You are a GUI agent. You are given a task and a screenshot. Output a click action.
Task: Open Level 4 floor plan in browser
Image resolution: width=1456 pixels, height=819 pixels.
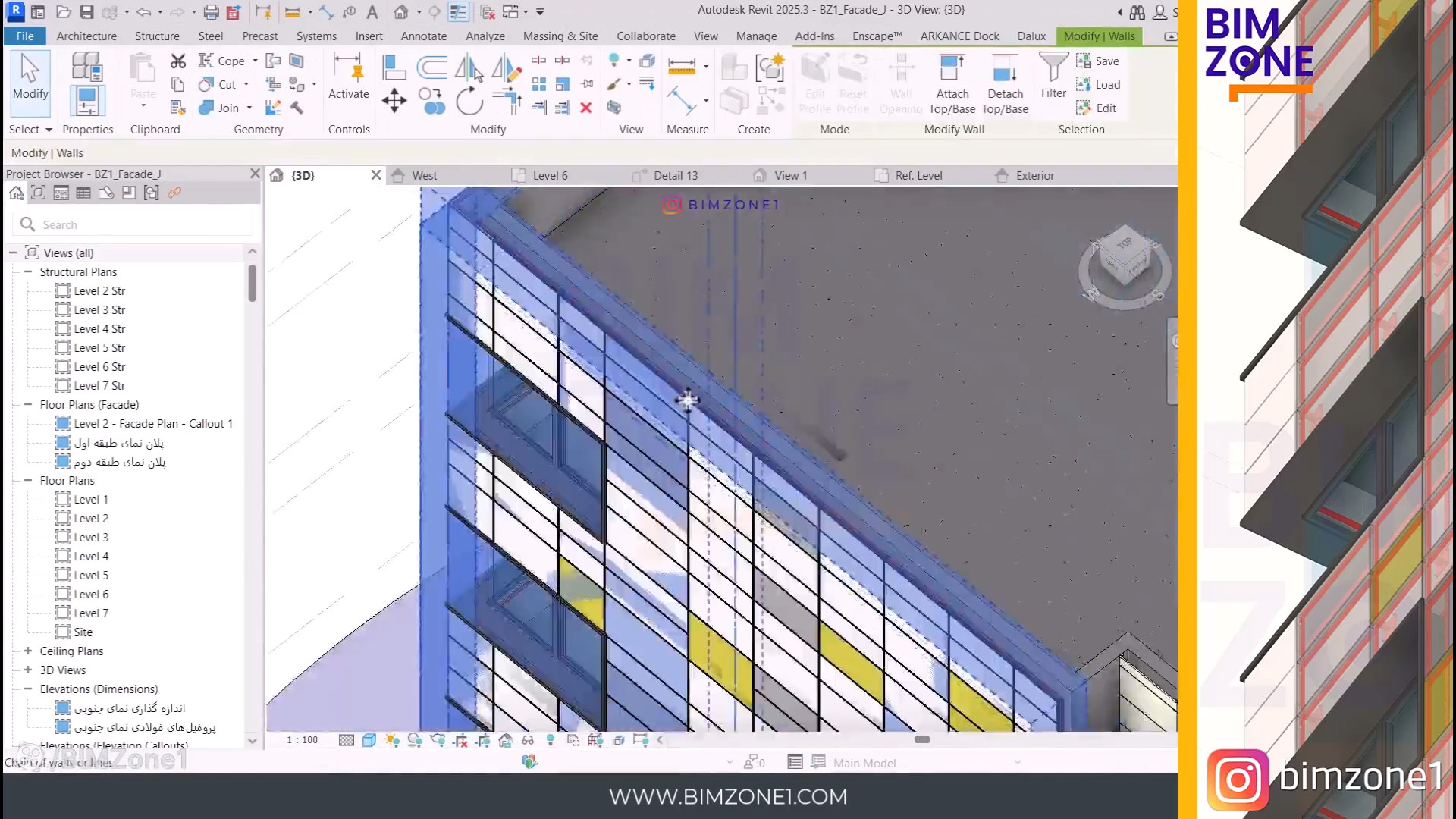(91, 556)
